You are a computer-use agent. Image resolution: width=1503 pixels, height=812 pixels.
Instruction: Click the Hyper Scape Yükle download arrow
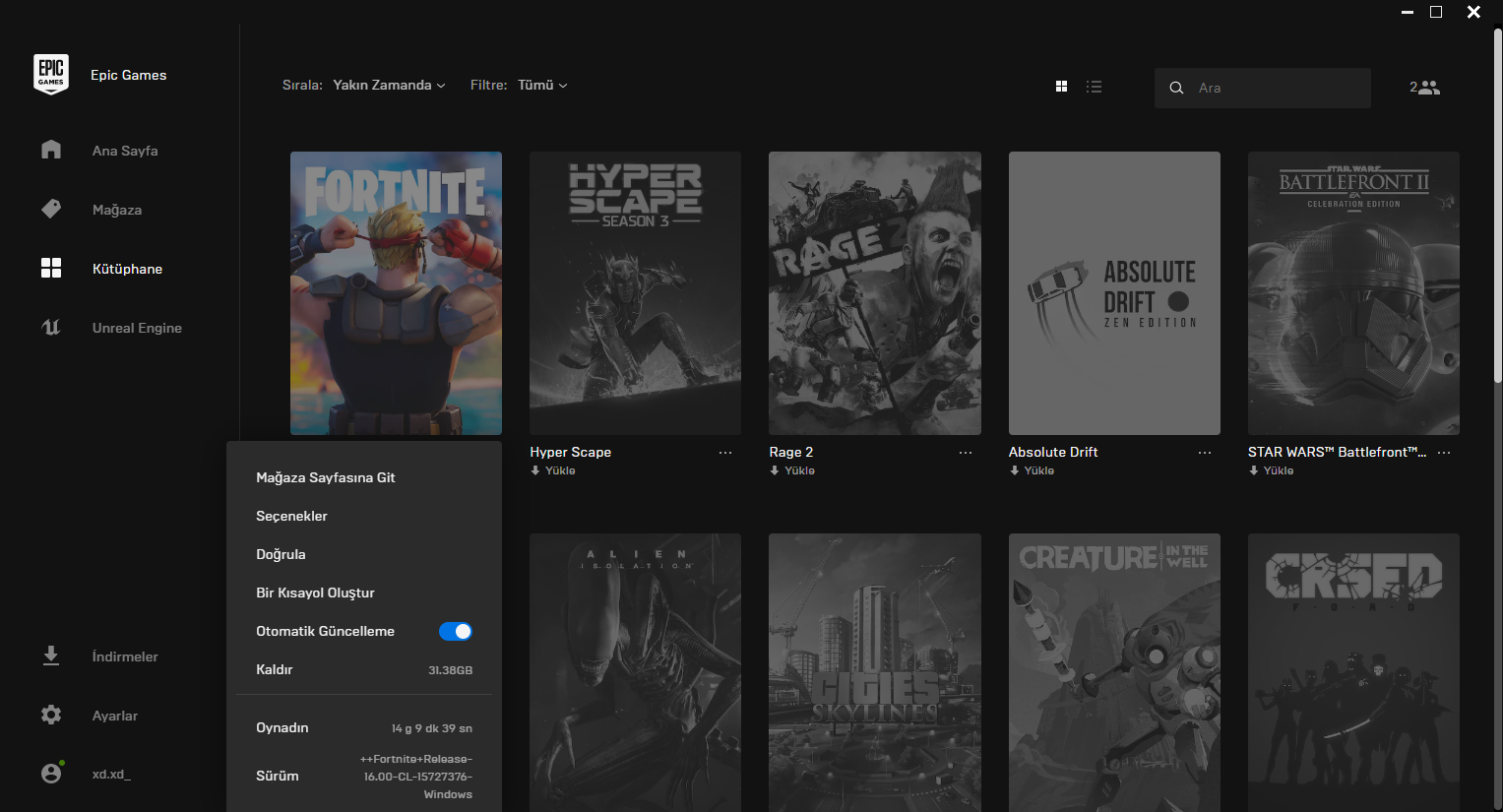click(x=535, y=470)
